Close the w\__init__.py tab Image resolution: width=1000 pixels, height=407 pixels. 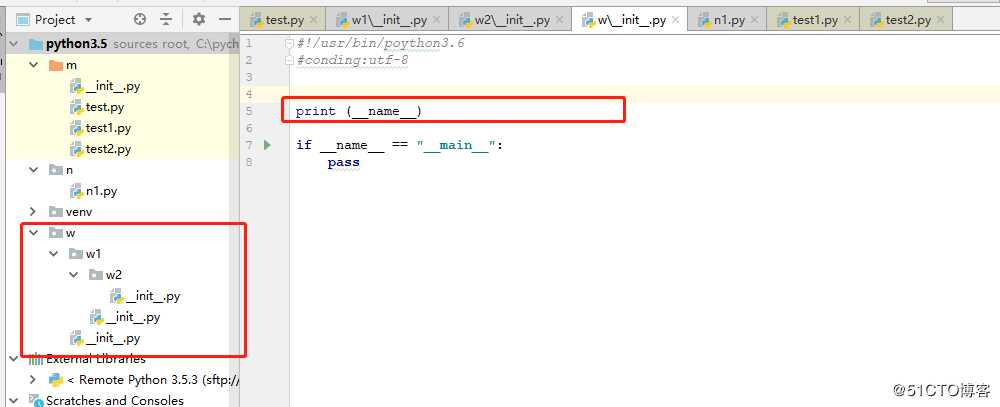(x=676, y=20)
